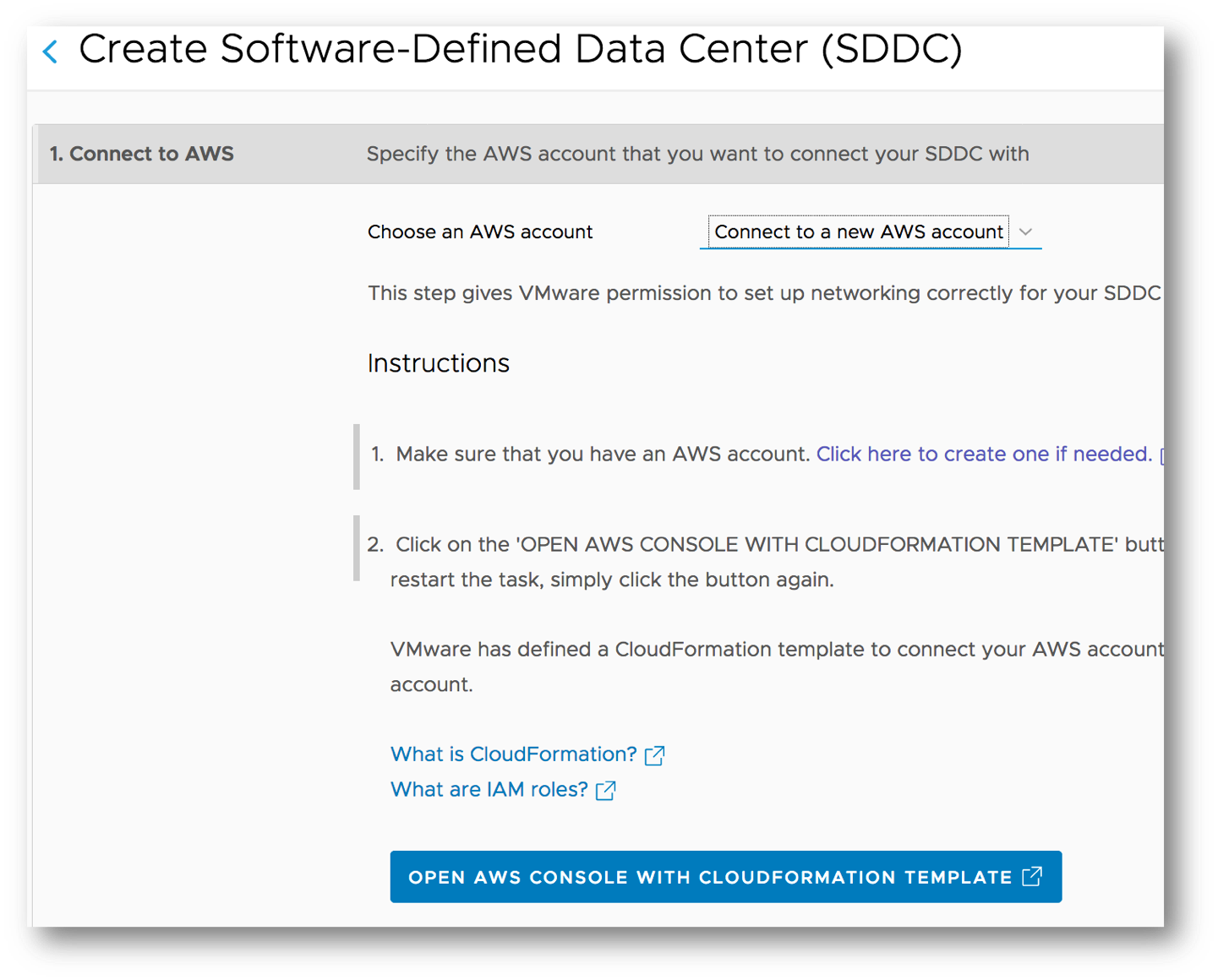Click the external-link icon after 'create one if needed'
Image resolution: width=1218 pixels, height=980 pixels.
click(1162, 455)
